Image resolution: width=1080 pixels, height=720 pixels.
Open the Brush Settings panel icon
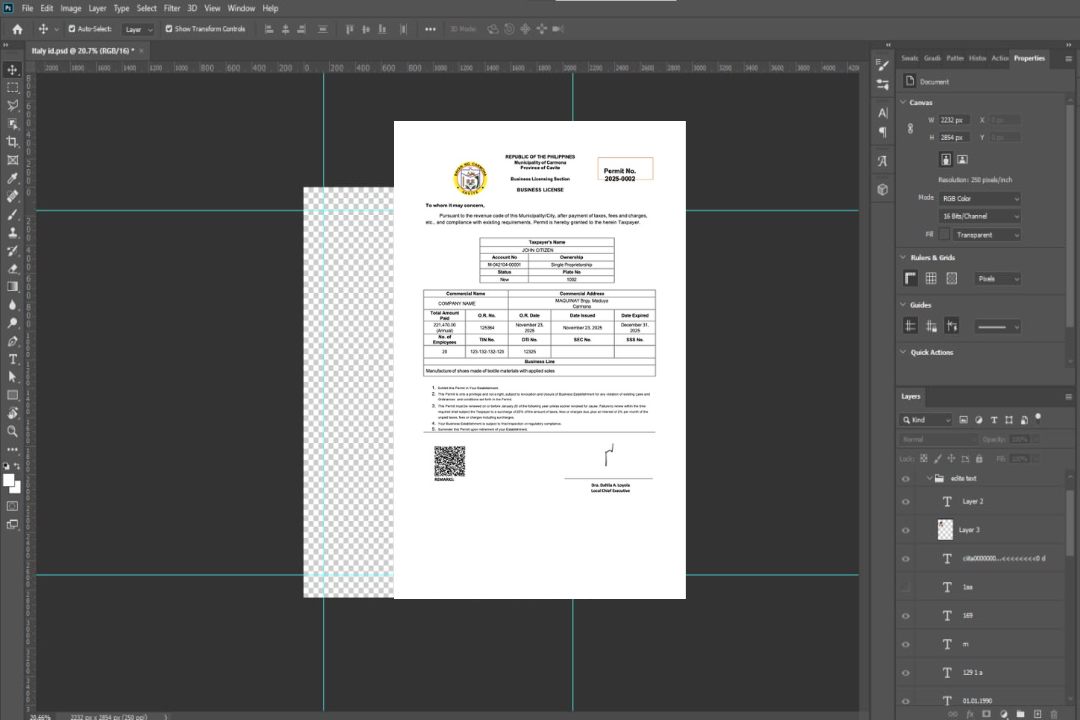pyautogui.click(x=882, y=65)
